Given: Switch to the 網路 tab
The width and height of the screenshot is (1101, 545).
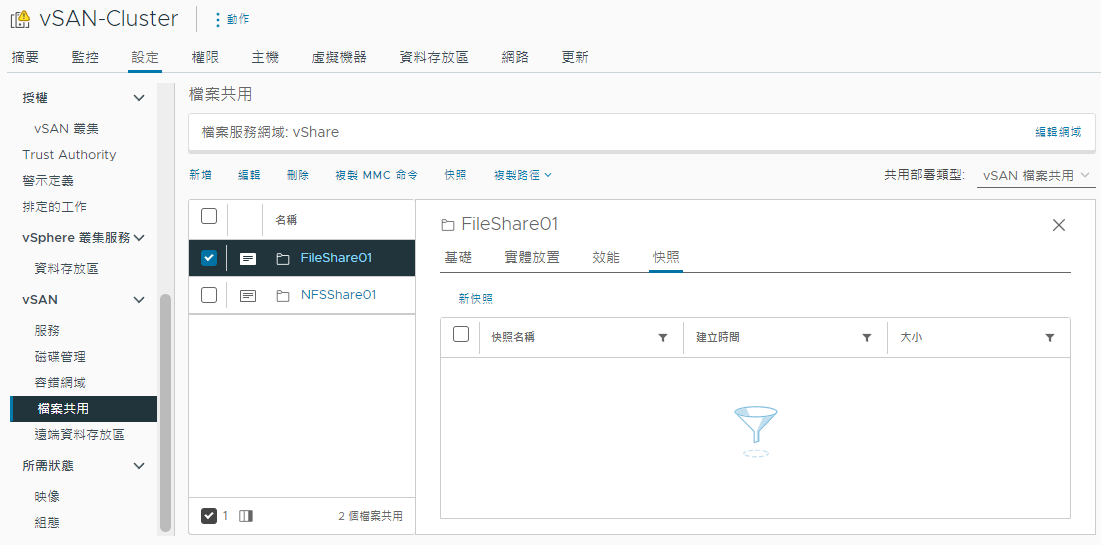Looking at the screenshot, I should coord(515,58).
